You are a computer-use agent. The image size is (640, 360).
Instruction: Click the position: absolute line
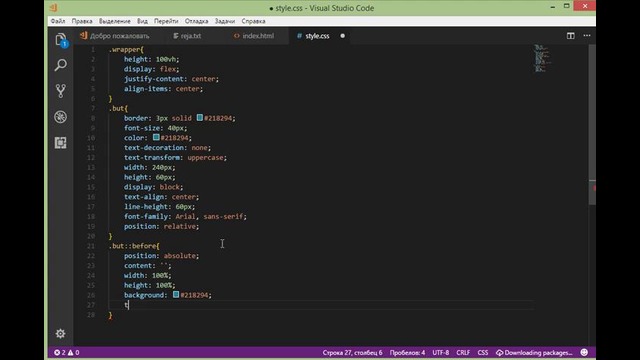pos(162,256)
